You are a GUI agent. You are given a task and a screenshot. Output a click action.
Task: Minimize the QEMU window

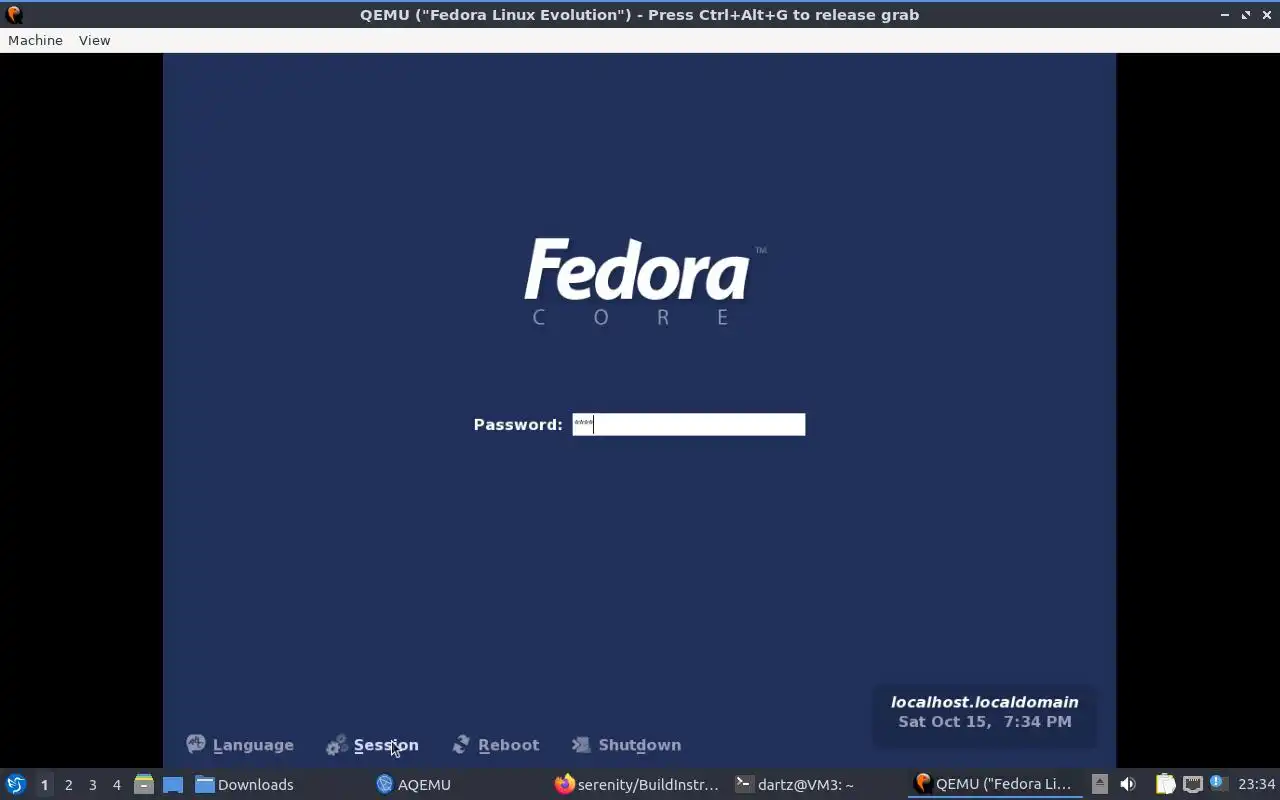pos(1225,15)
